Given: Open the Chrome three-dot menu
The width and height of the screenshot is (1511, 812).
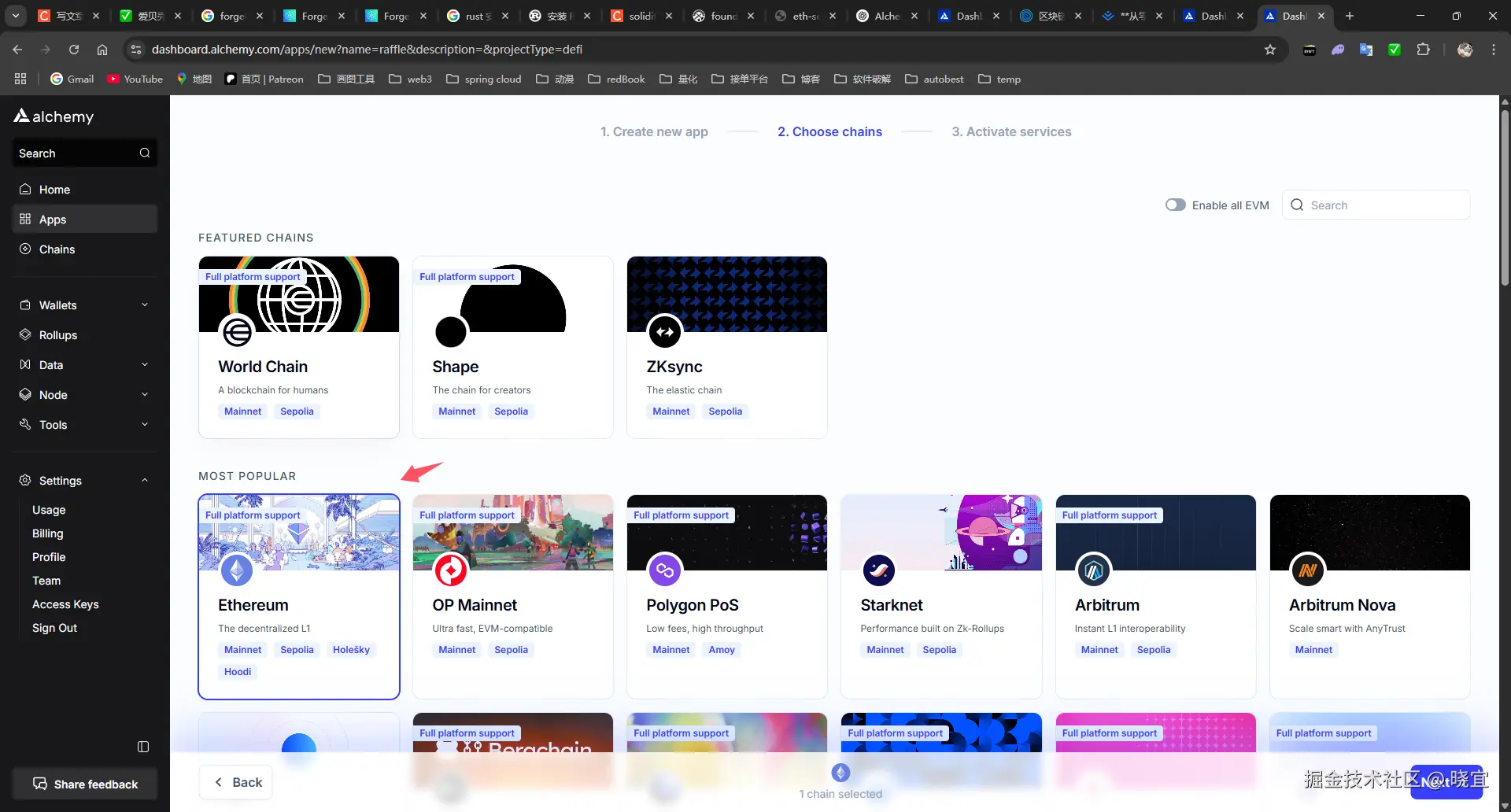Looking at the screenshot, I should [1494, 50].
